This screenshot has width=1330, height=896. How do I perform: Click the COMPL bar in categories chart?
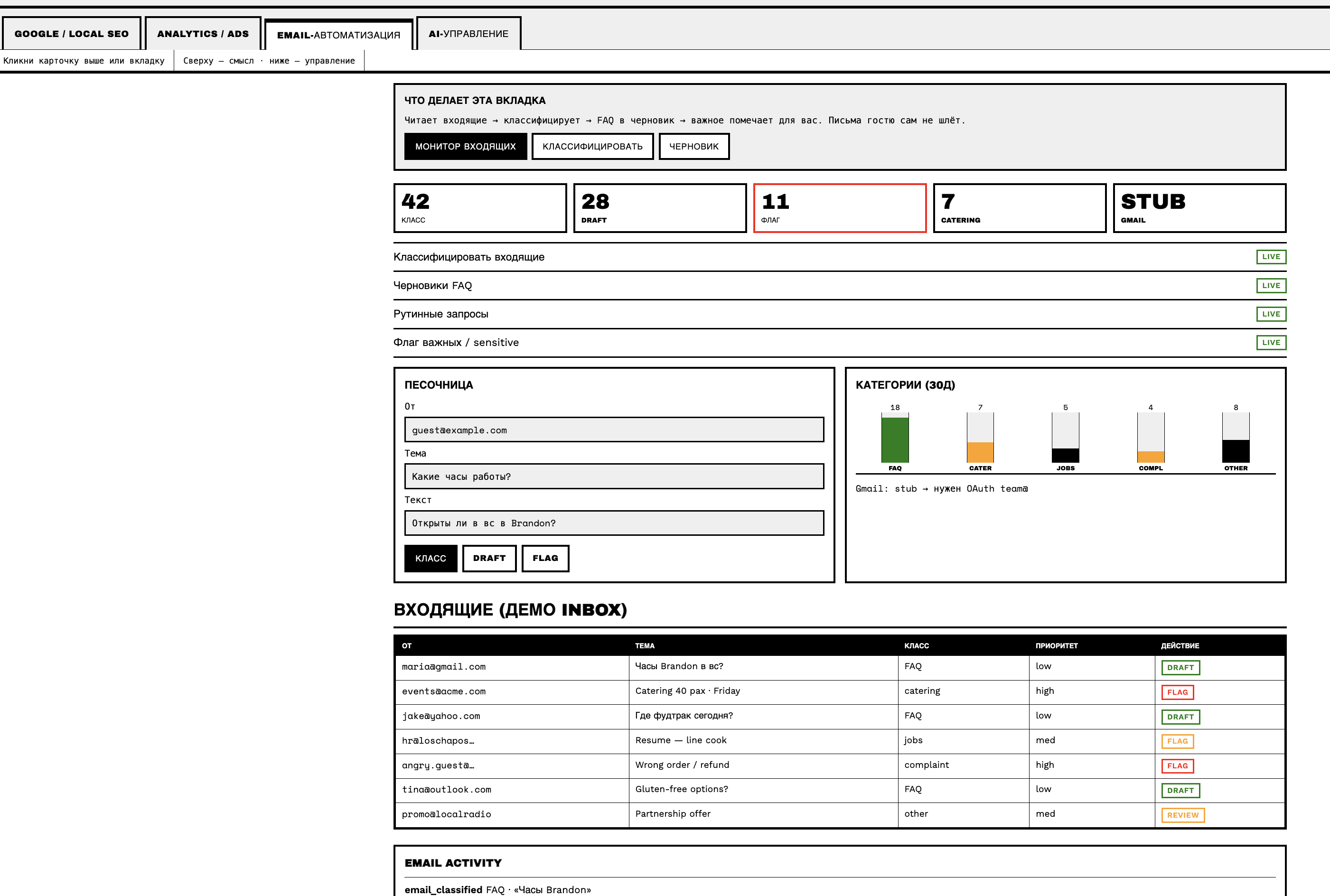coord(1151,457)
